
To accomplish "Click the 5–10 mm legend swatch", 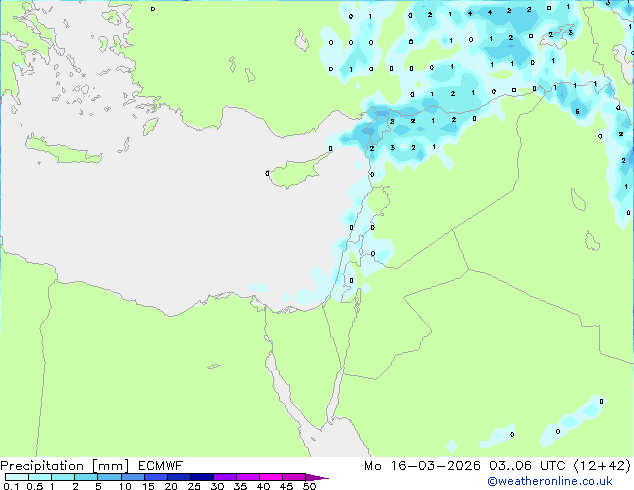I will click(x=109, y=477).
